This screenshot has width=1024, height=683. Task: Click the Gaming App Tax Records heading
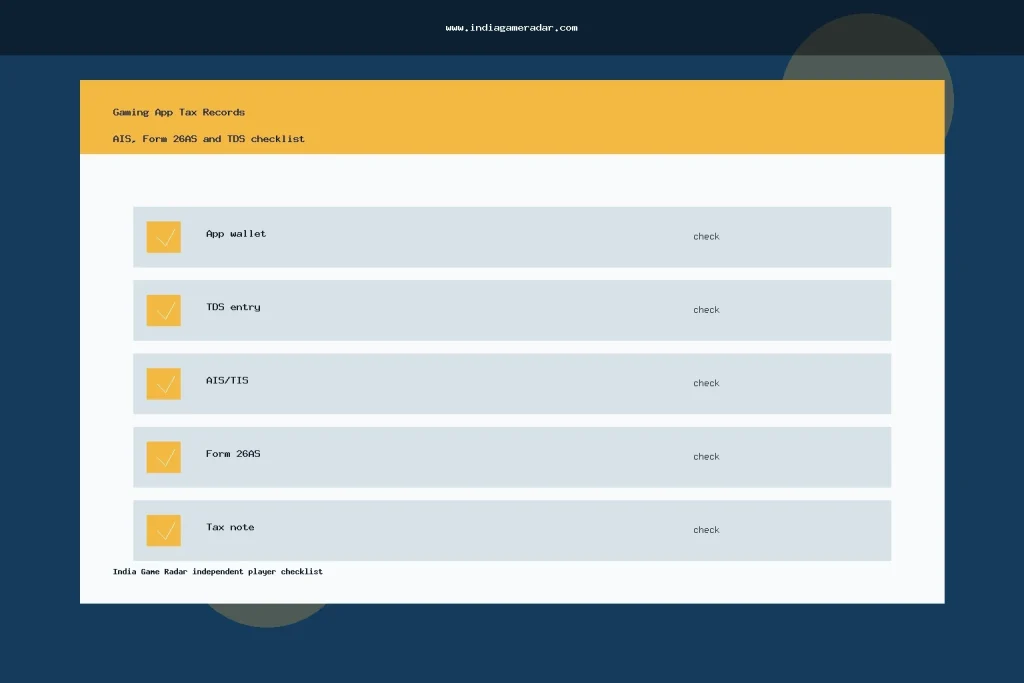click(179, 112)
